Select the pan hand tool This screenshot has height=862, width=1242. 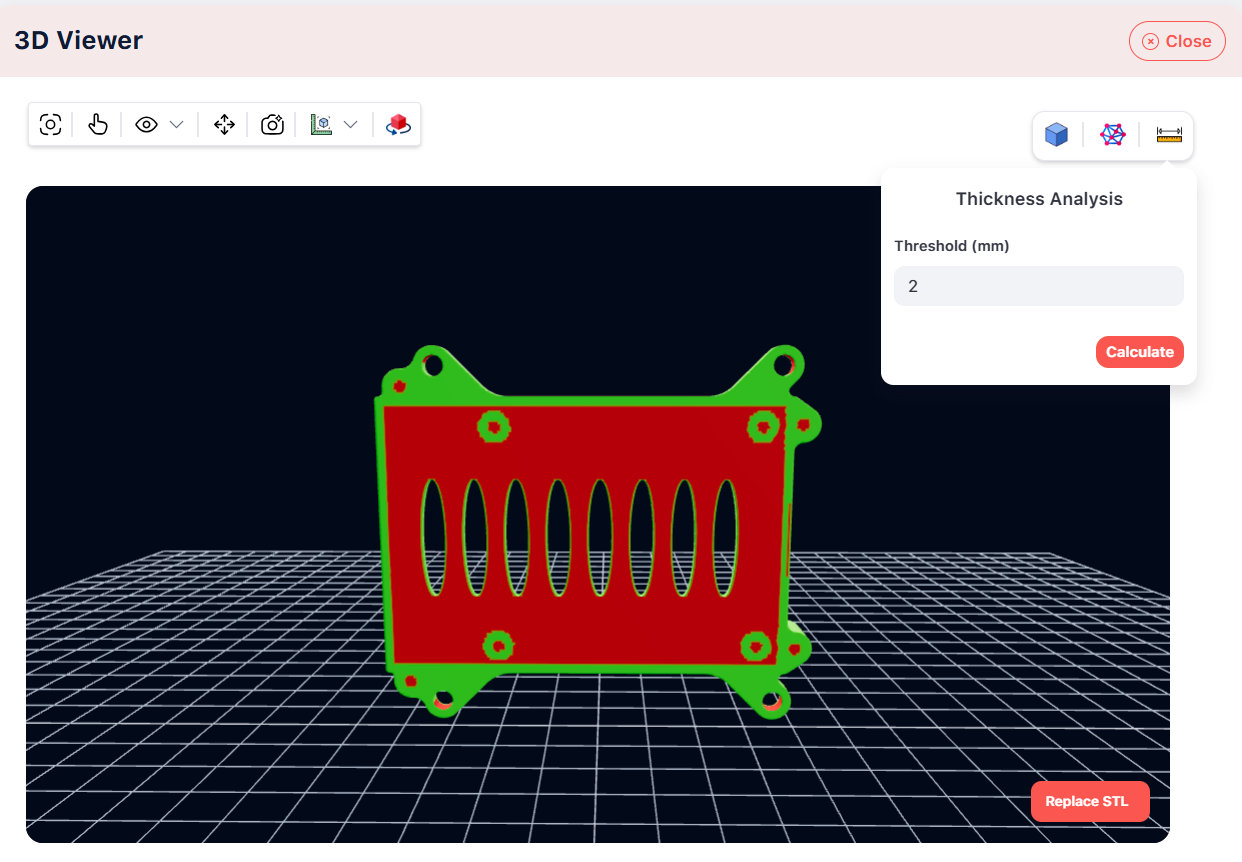click(x=97, y=124)
